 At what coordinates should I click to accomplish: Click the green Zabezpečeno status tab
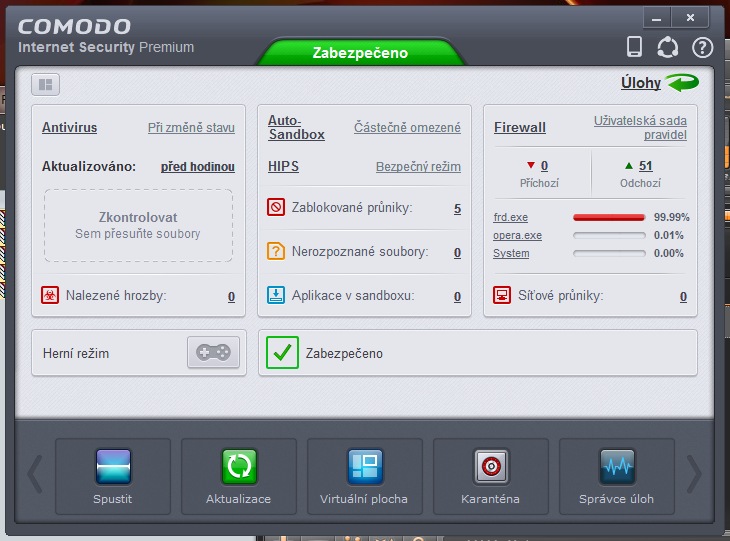[360, 53]
